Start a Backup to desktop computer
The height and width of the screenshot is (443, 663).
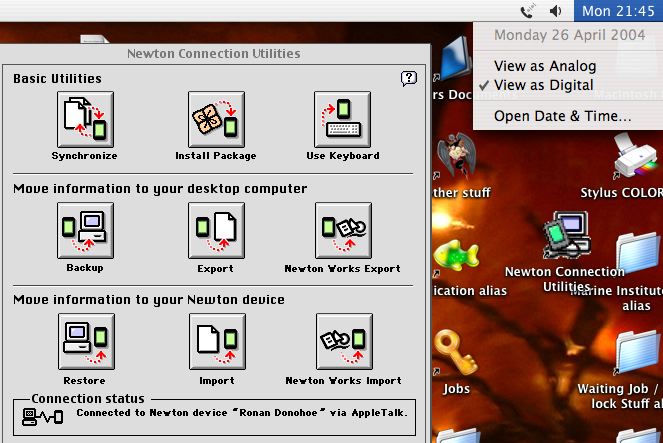pos(85,230)
